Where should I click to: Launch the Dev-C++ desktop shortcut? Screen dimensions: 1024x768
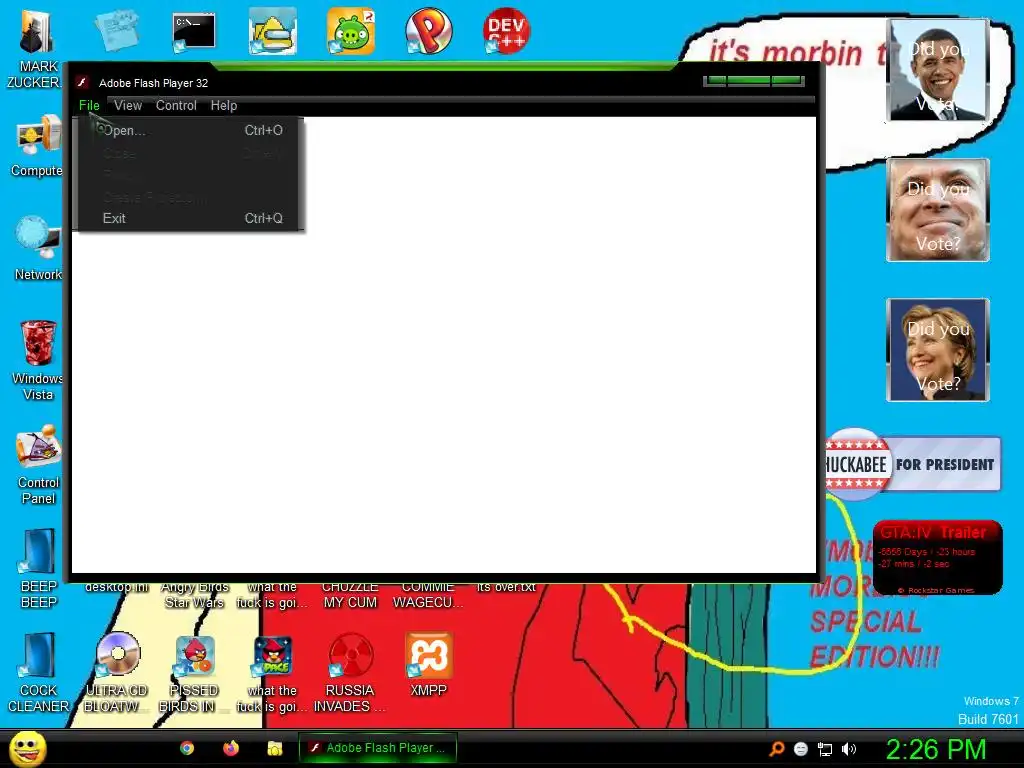[506, 31]
